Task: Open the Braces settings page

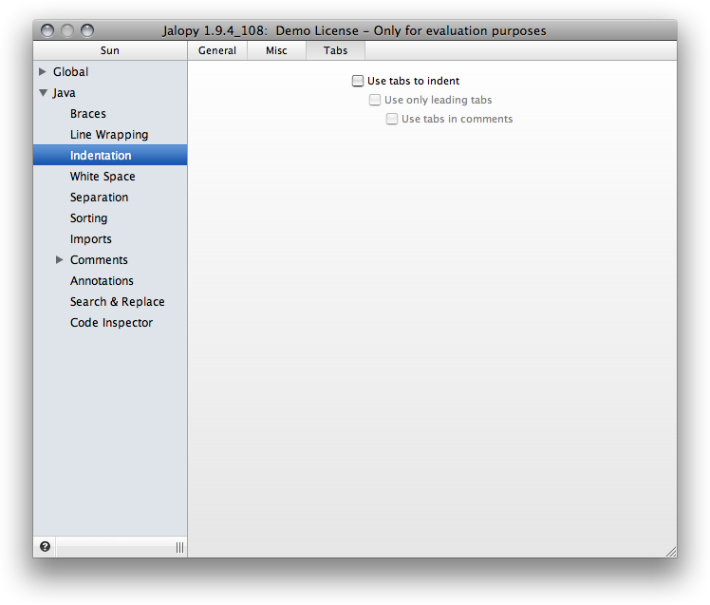Action: pos(88,114)
